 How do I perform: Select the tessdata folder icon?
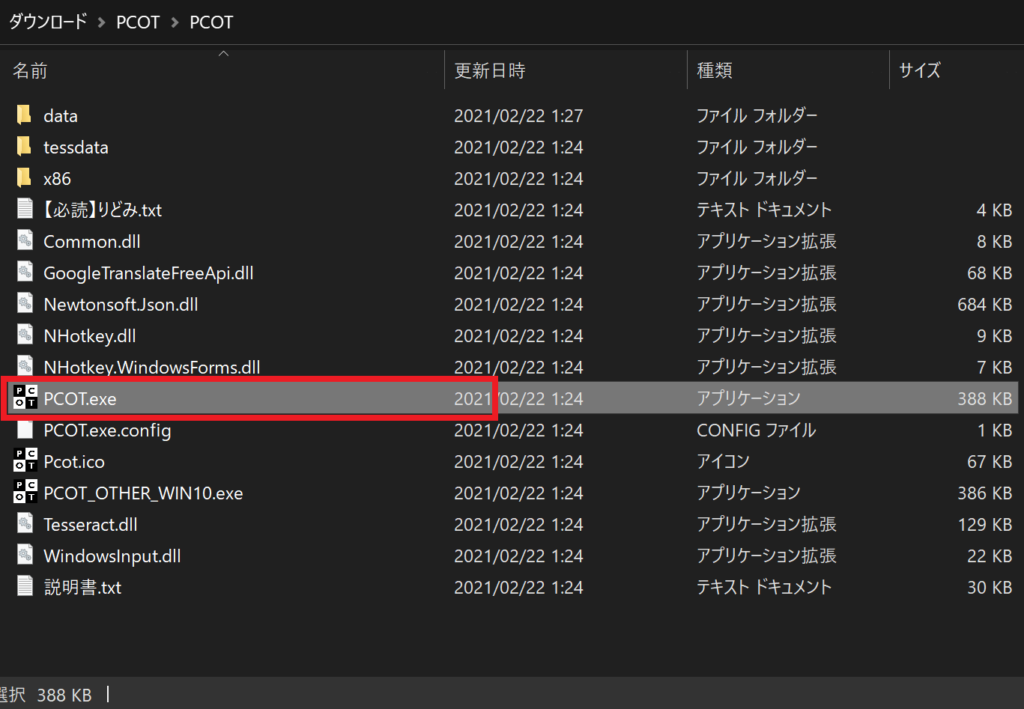click(24, 146)
